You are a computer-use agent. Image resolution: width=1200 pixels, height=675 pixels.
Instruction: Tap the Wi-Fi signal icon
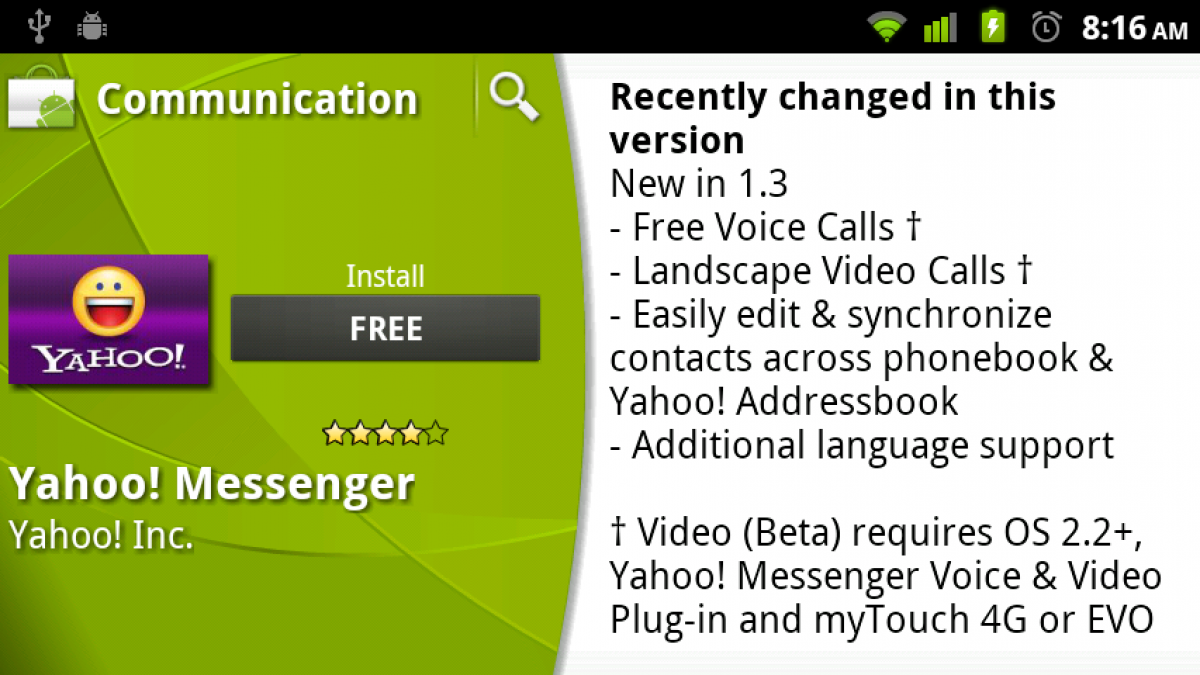(x=887, y=27)
